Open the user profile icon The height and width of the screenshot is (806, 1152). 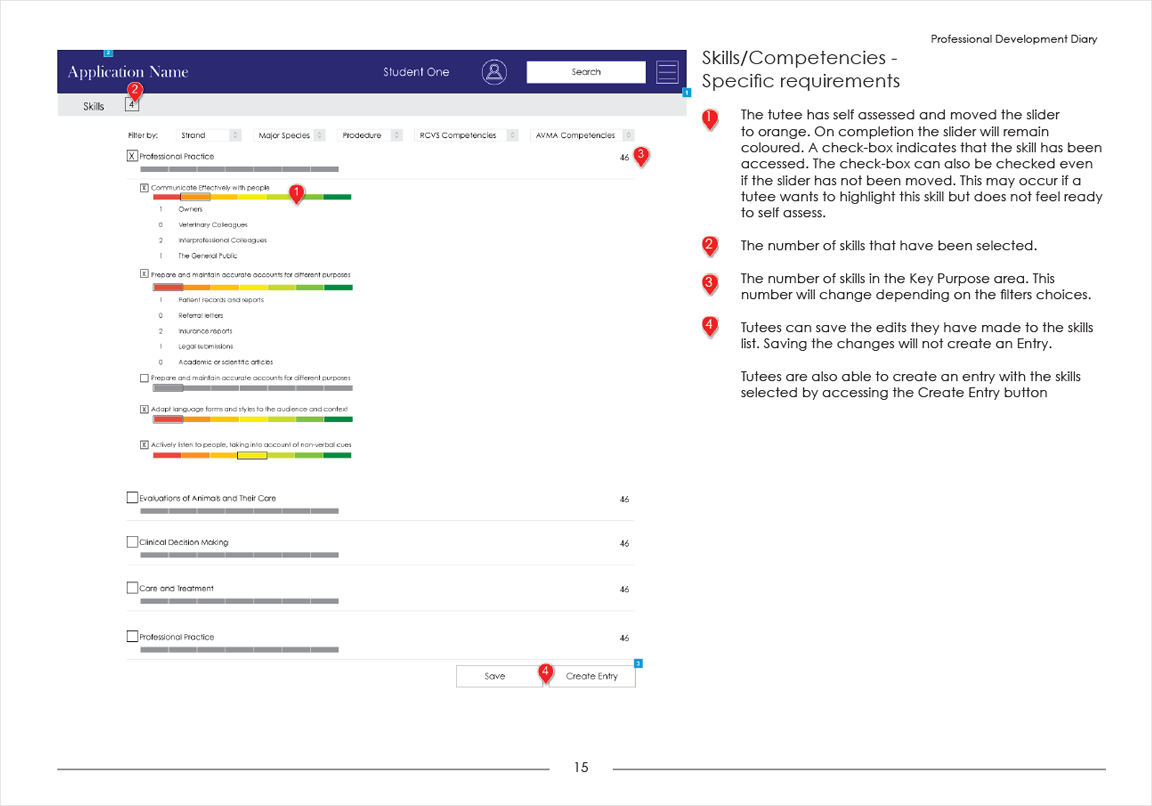pos(494,72)
